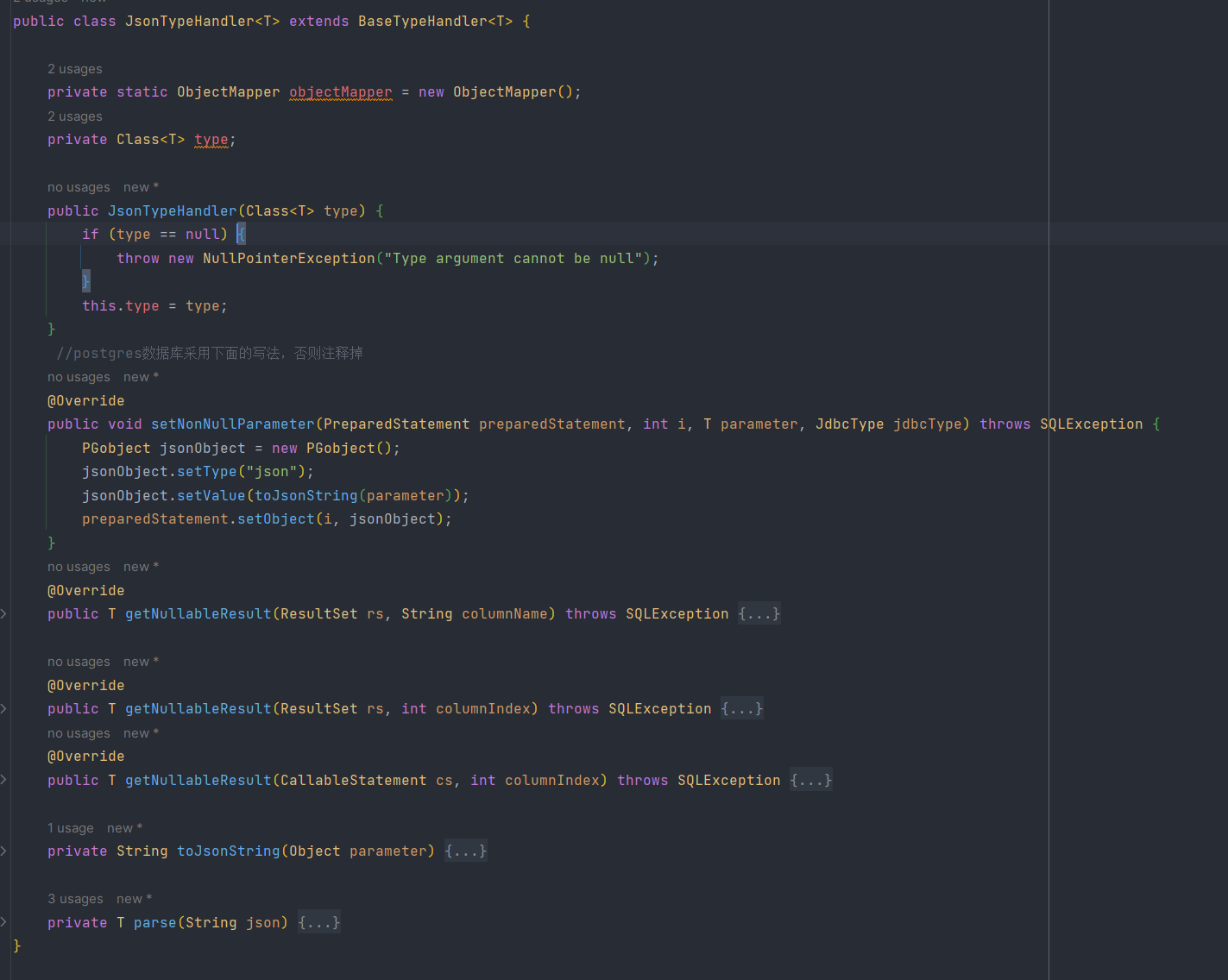Click the @Override annotation above setNonNullParameter
Screen dimensions: 1228x980
(x=85, y=399)
